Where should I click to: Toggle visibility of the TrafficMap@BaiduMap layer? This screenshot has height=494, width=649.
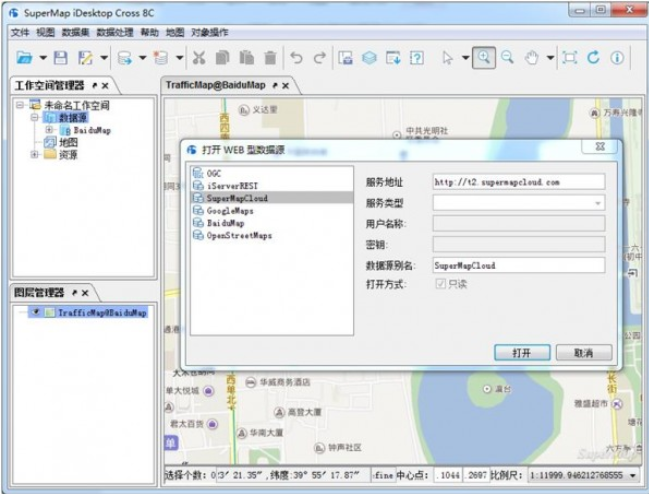(37, 312)
